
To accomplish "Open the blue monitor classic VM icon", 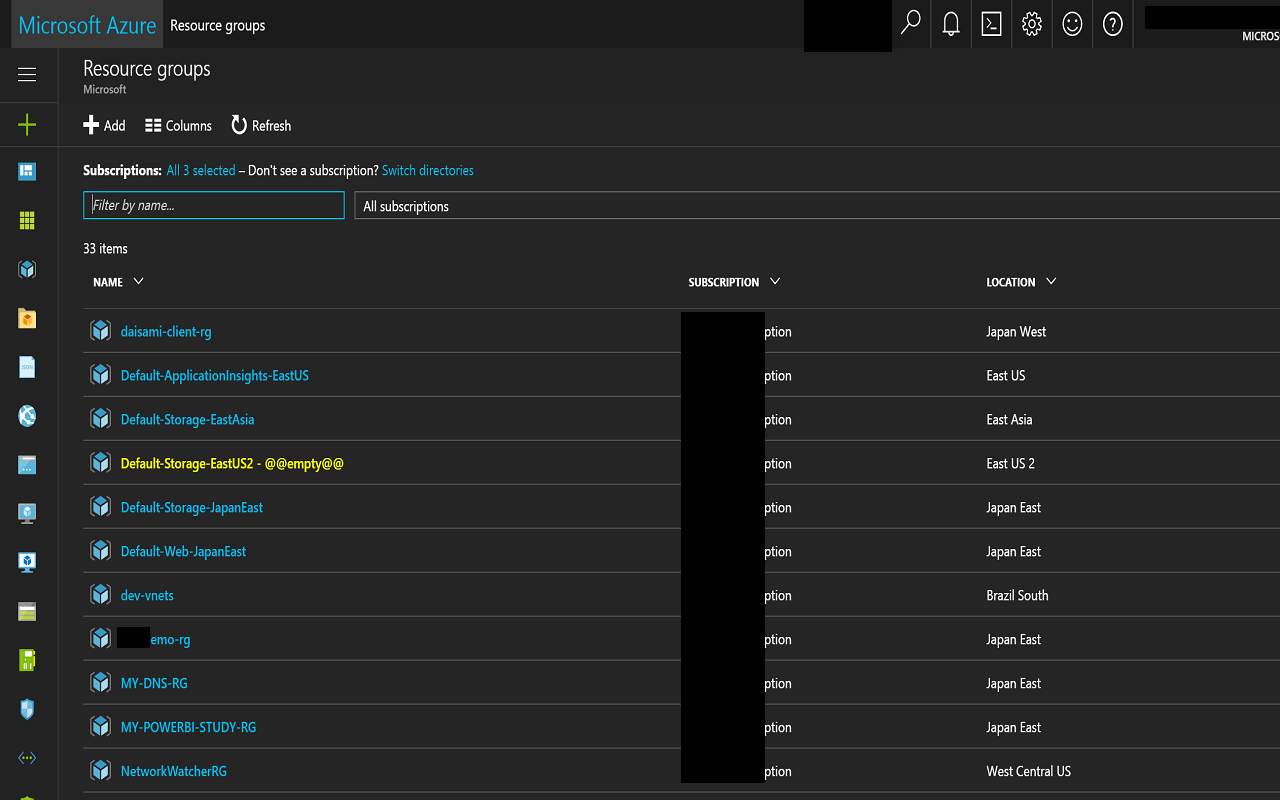I will point(27,562).
